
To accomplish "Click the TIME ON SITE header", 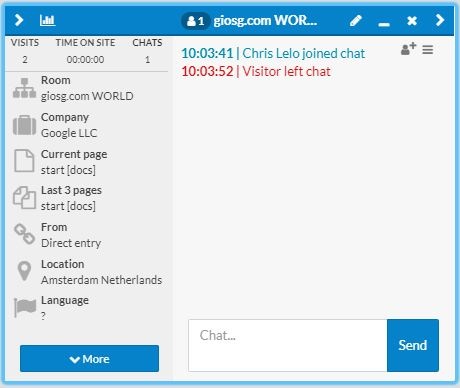I will coord(85,43).
